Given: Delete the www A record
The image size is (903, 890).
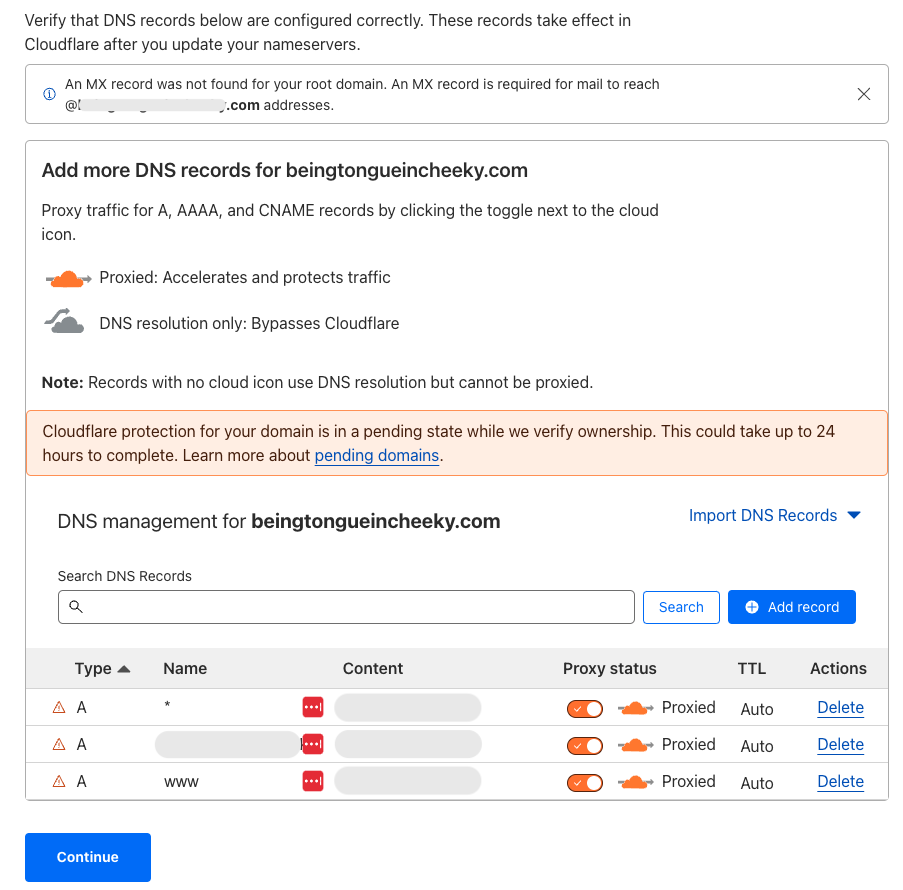Looking at the screenshot, I should [x=840, y=781].
